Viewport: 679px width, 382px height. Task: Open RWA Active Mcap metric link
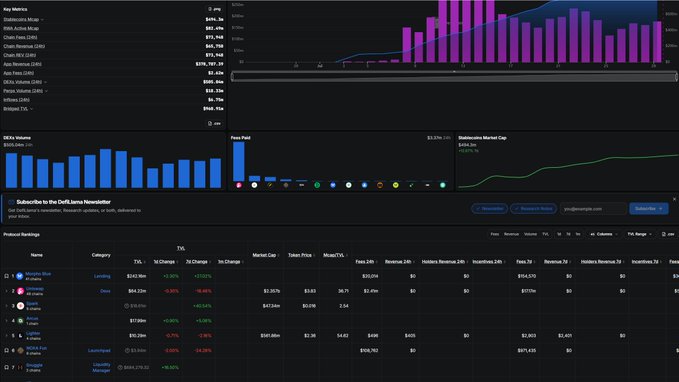pyautogui.click(x=21, y=28)
